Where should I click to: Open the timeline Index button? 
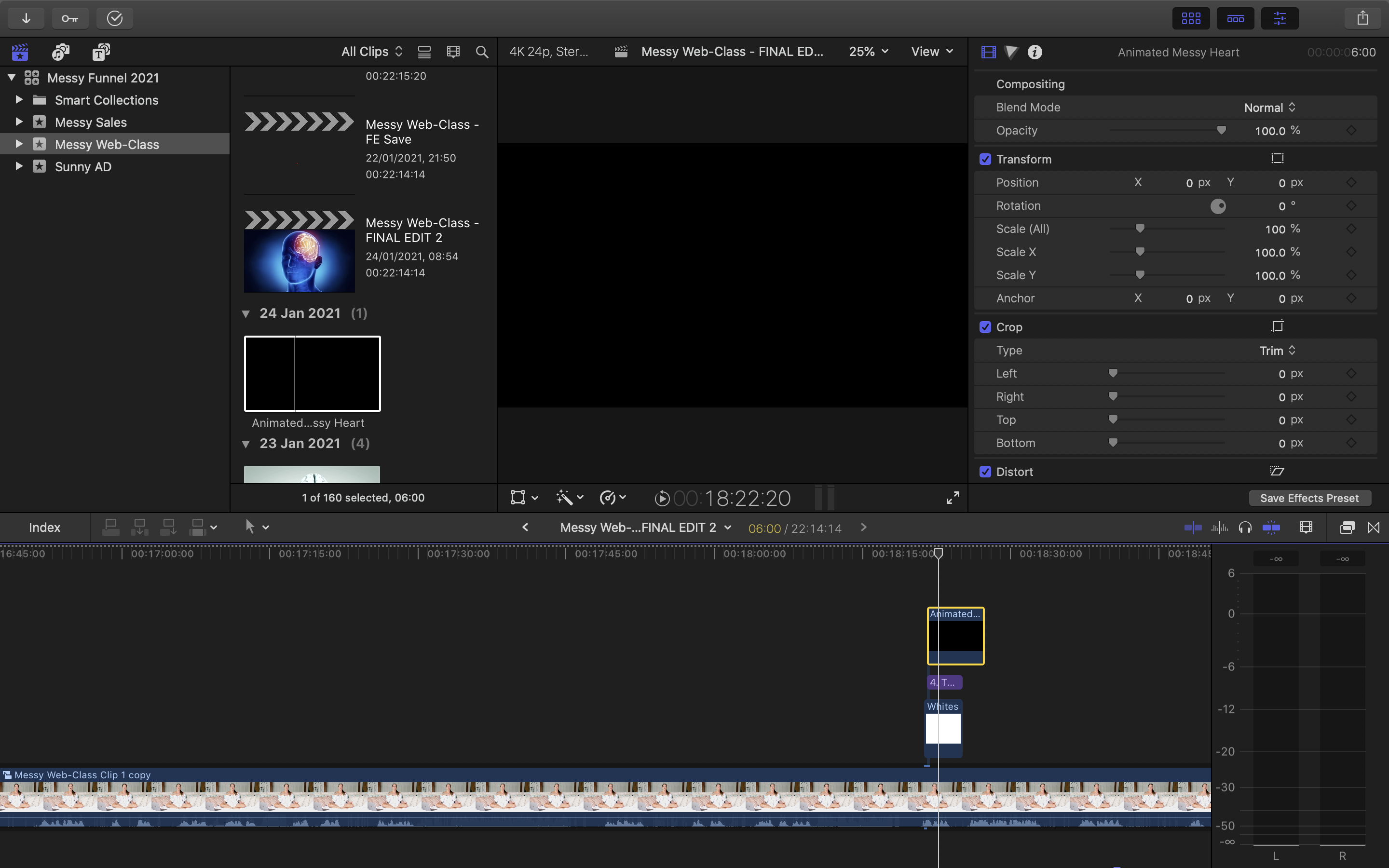tap(44, 528)
